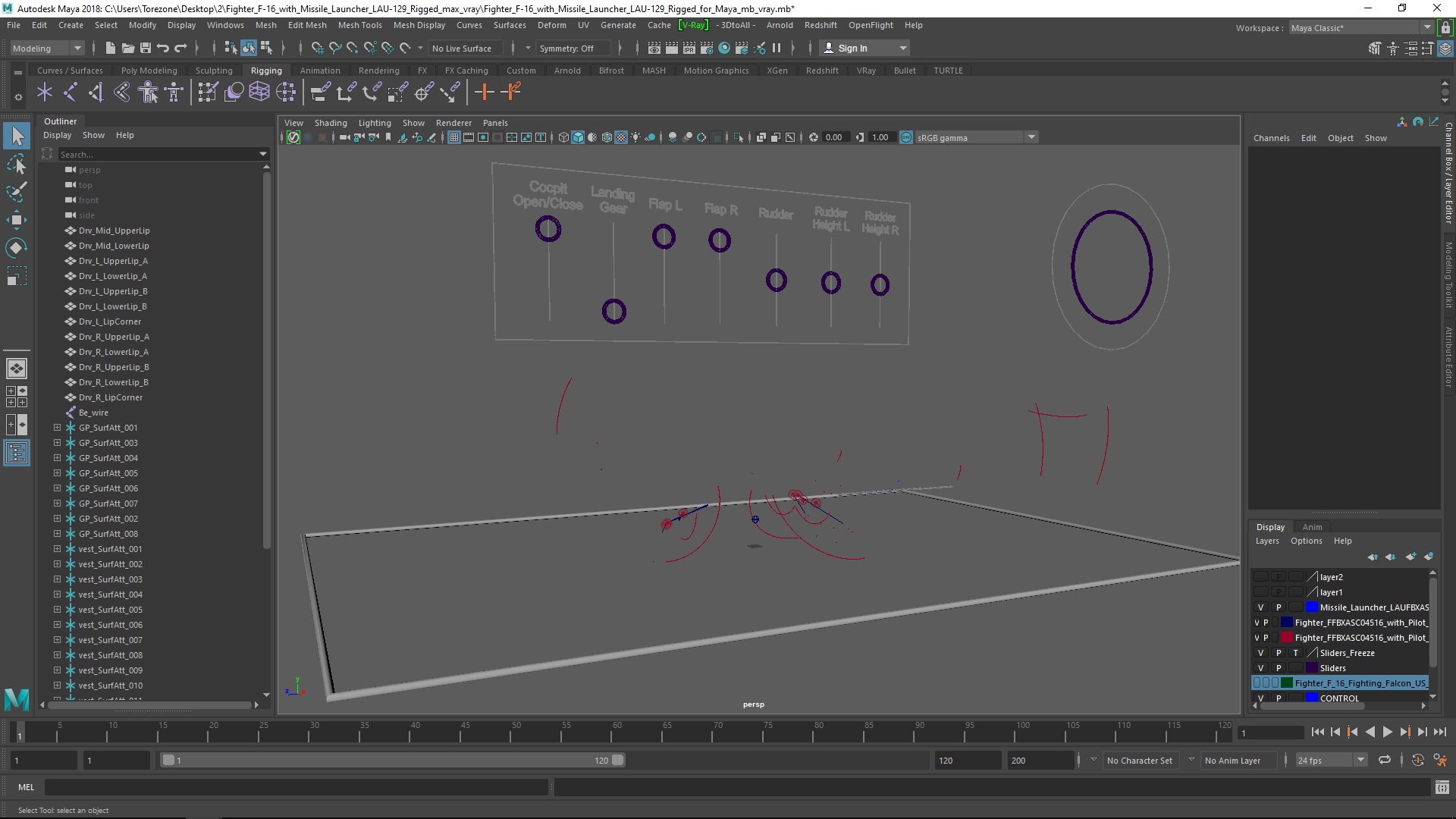The width and height of the screenshot is (1456, 819).
Task: Click Create Joints shelf icon
Action: pyautogui.click(x=70, y=93)
